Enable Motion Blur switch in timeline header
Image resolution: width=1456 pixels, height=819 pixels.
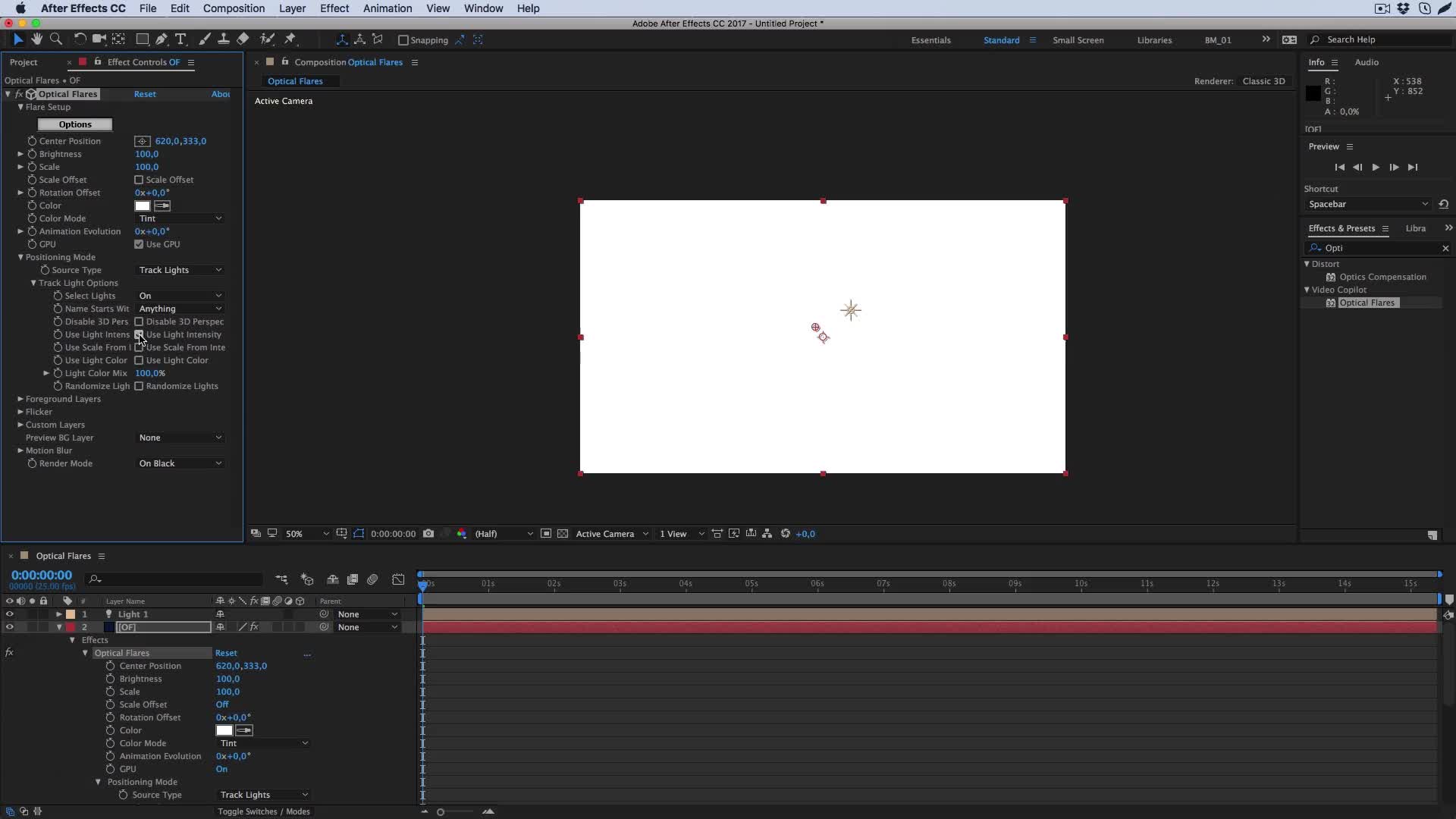[372, 579]
